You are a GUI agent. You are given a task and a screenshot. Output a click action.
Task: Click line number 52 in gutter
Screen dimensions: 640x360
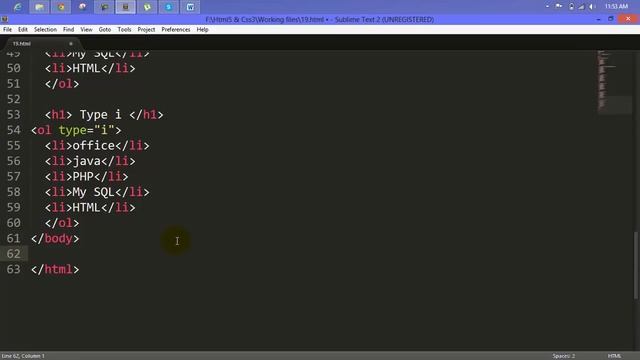pos(13,99)
